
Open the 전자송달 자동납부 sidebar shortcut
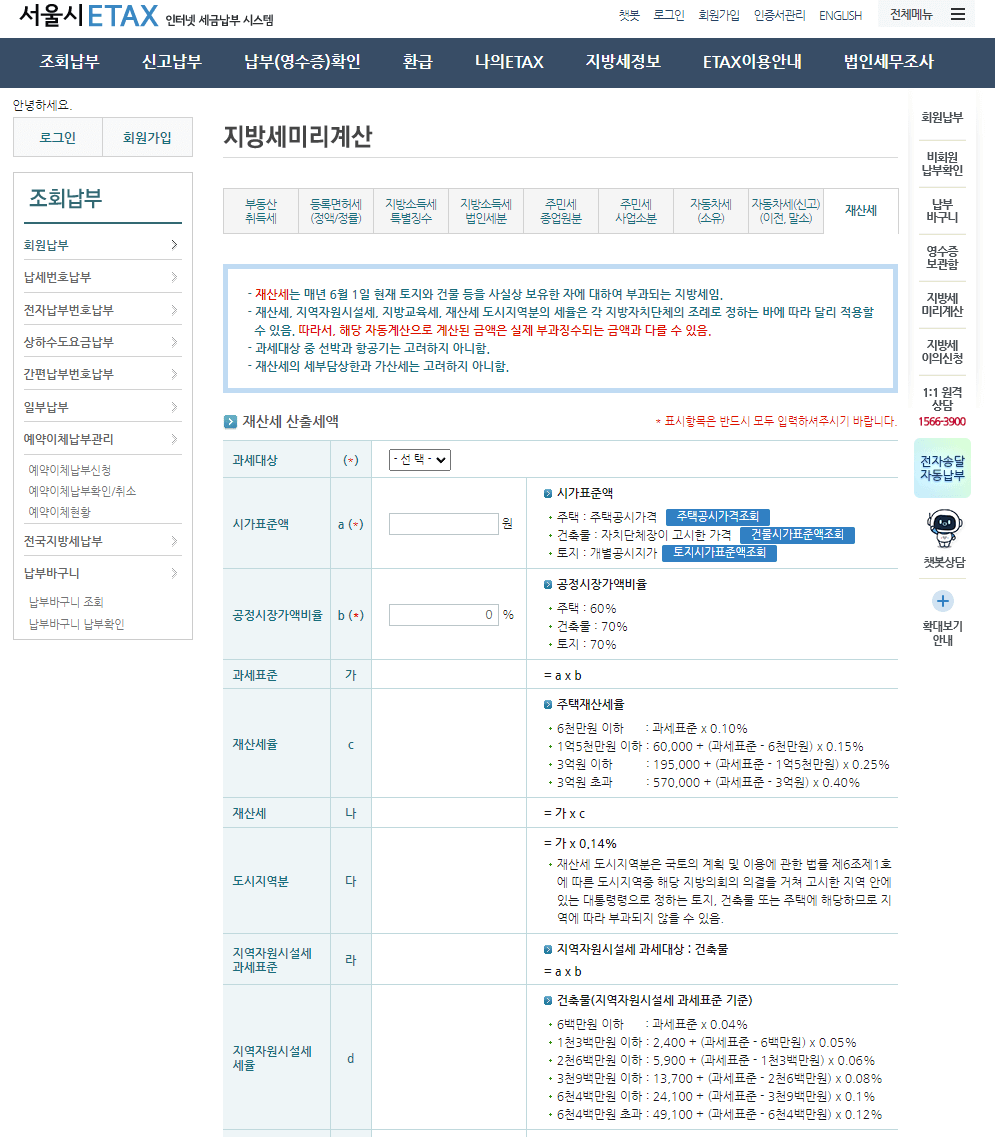click(940, 467)
